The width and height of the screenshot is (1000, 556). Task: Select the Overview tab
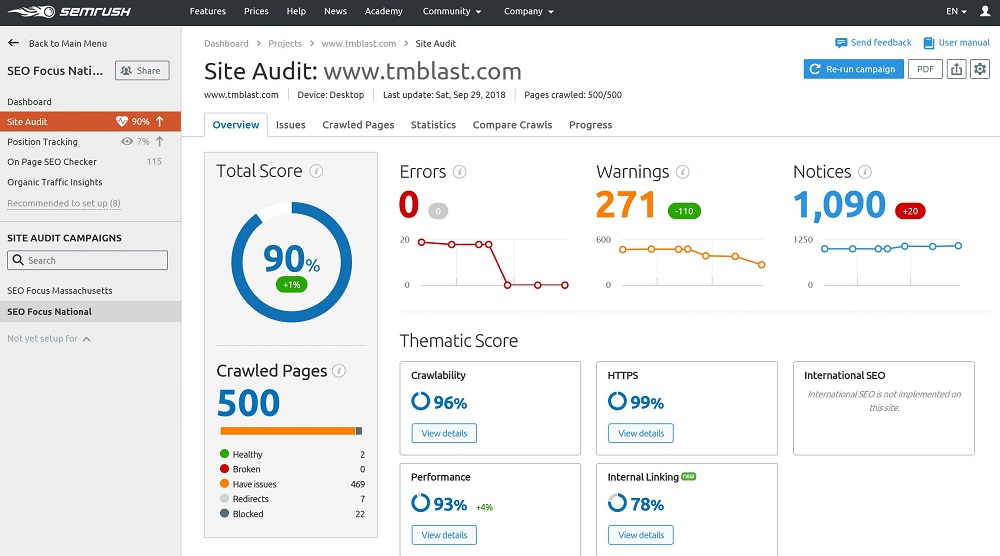coord(236,125)
